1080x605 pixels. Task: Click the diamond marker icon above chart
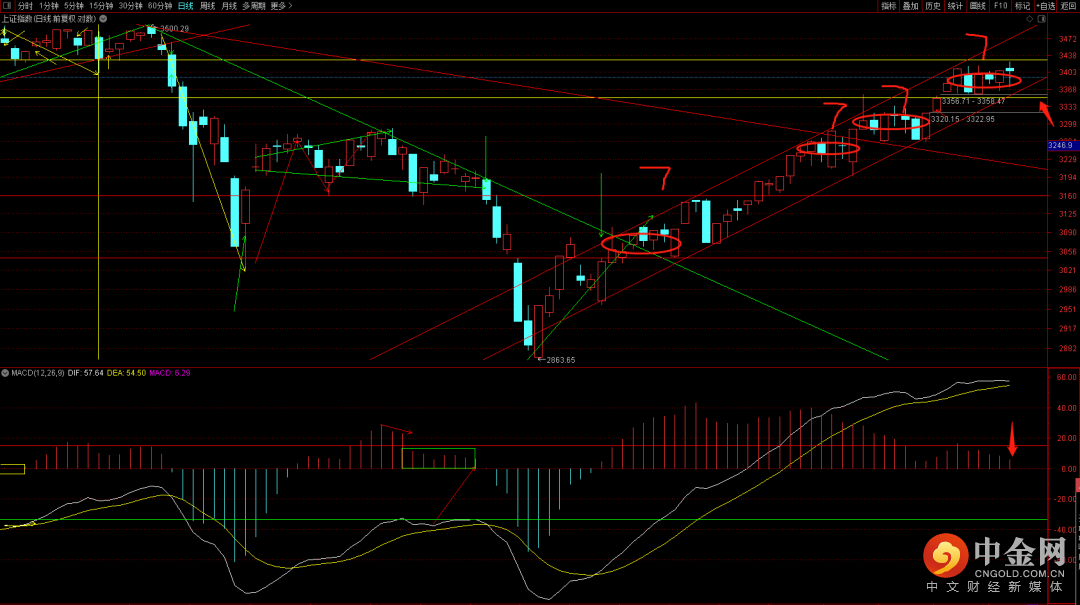pyautogui.click(x=1030, y=19)
